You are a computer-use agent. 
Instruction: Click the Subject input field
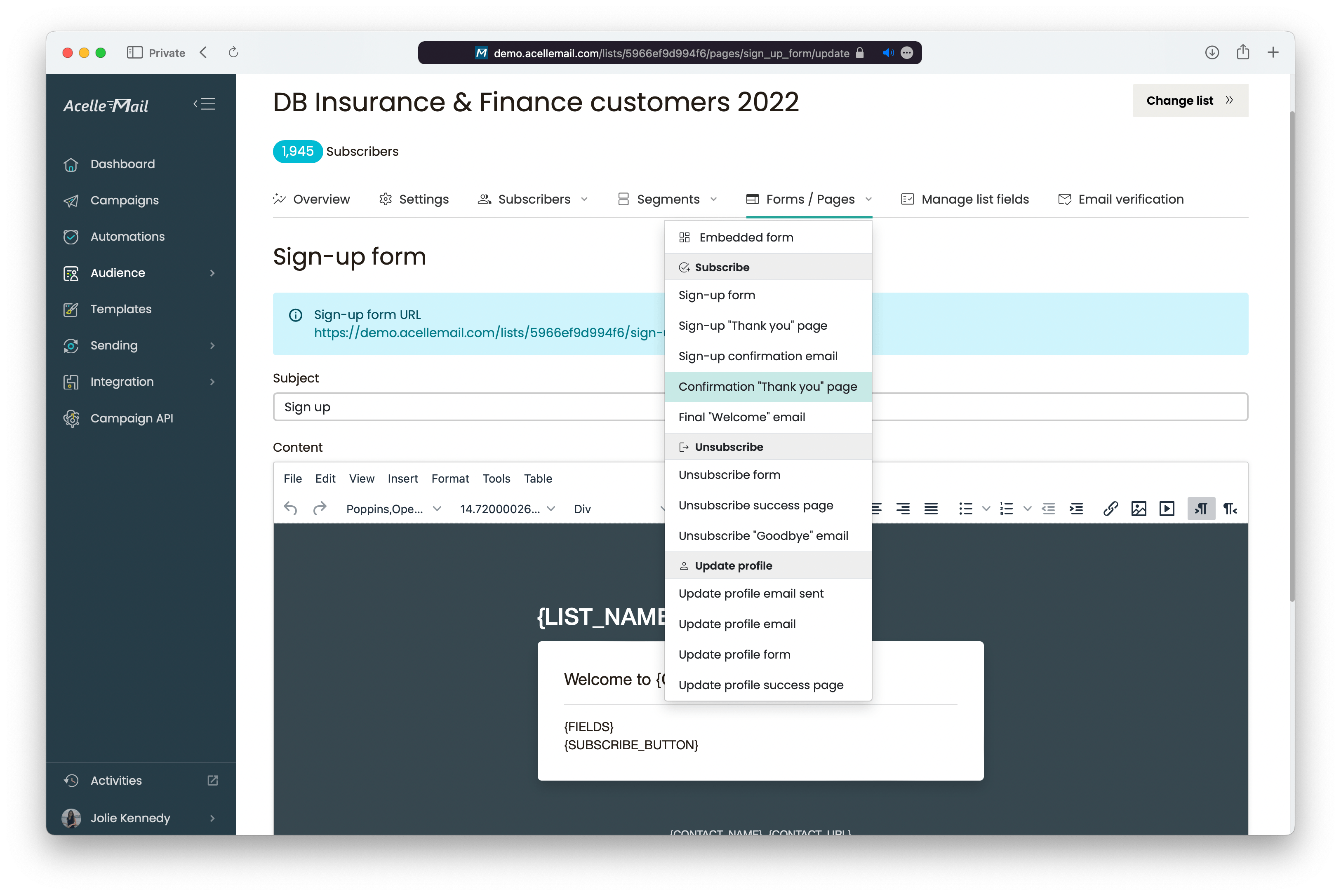[760, 407]
